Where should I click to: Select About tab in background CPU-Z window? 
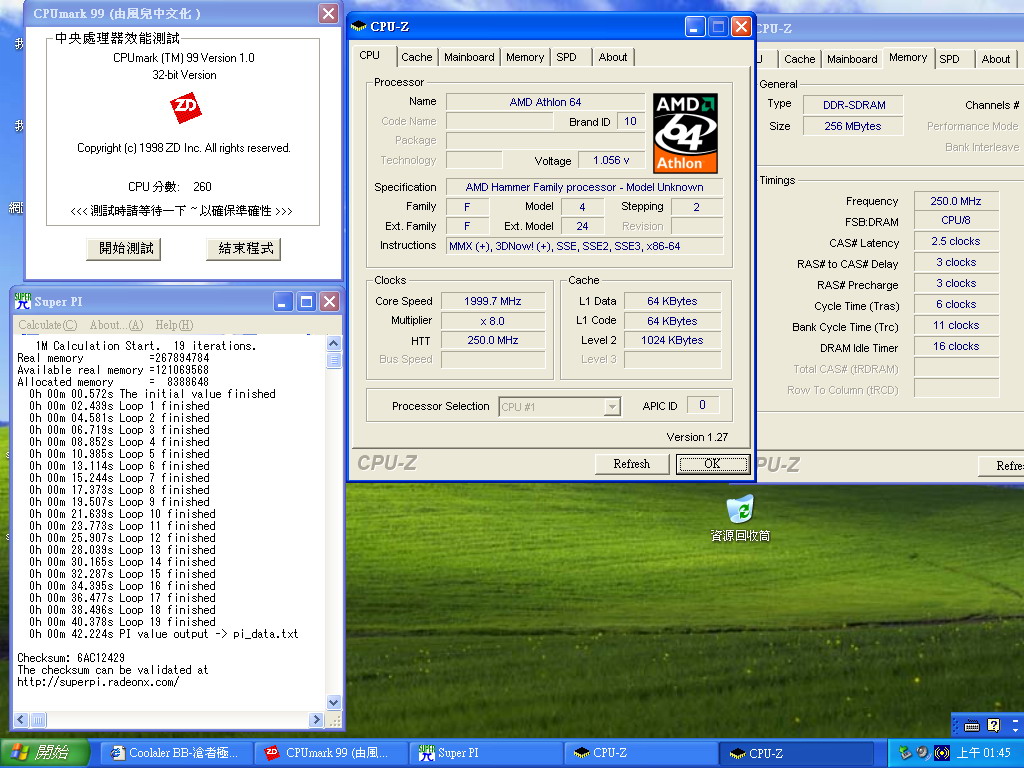pyautogui.click(x=995, y=59)
